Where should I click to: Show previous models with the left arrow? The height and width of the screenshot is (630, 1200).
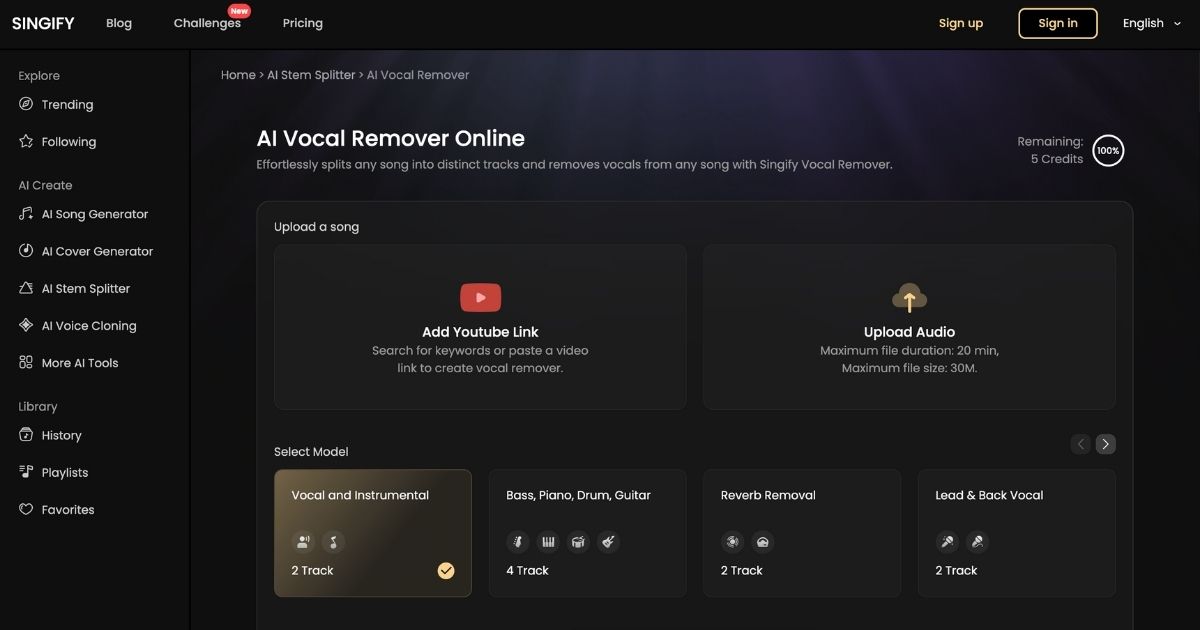click(1080, 444)
